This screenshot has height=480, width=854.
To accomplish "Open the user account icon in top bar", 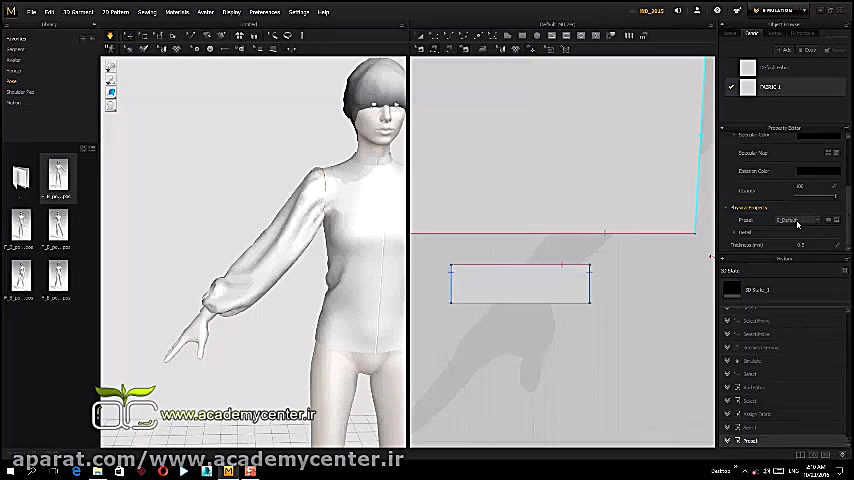I will (x=697, y=11).
